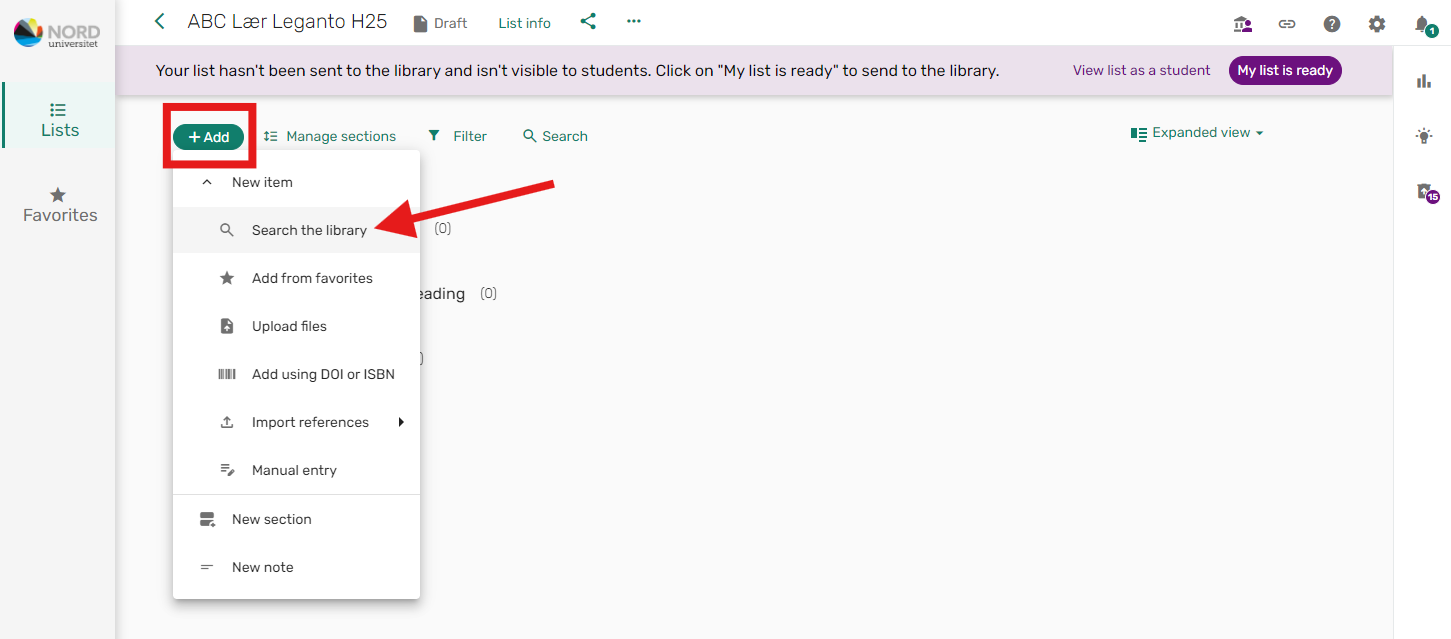
Task: Click the green Add button
Action: click(x=209, y=137)
